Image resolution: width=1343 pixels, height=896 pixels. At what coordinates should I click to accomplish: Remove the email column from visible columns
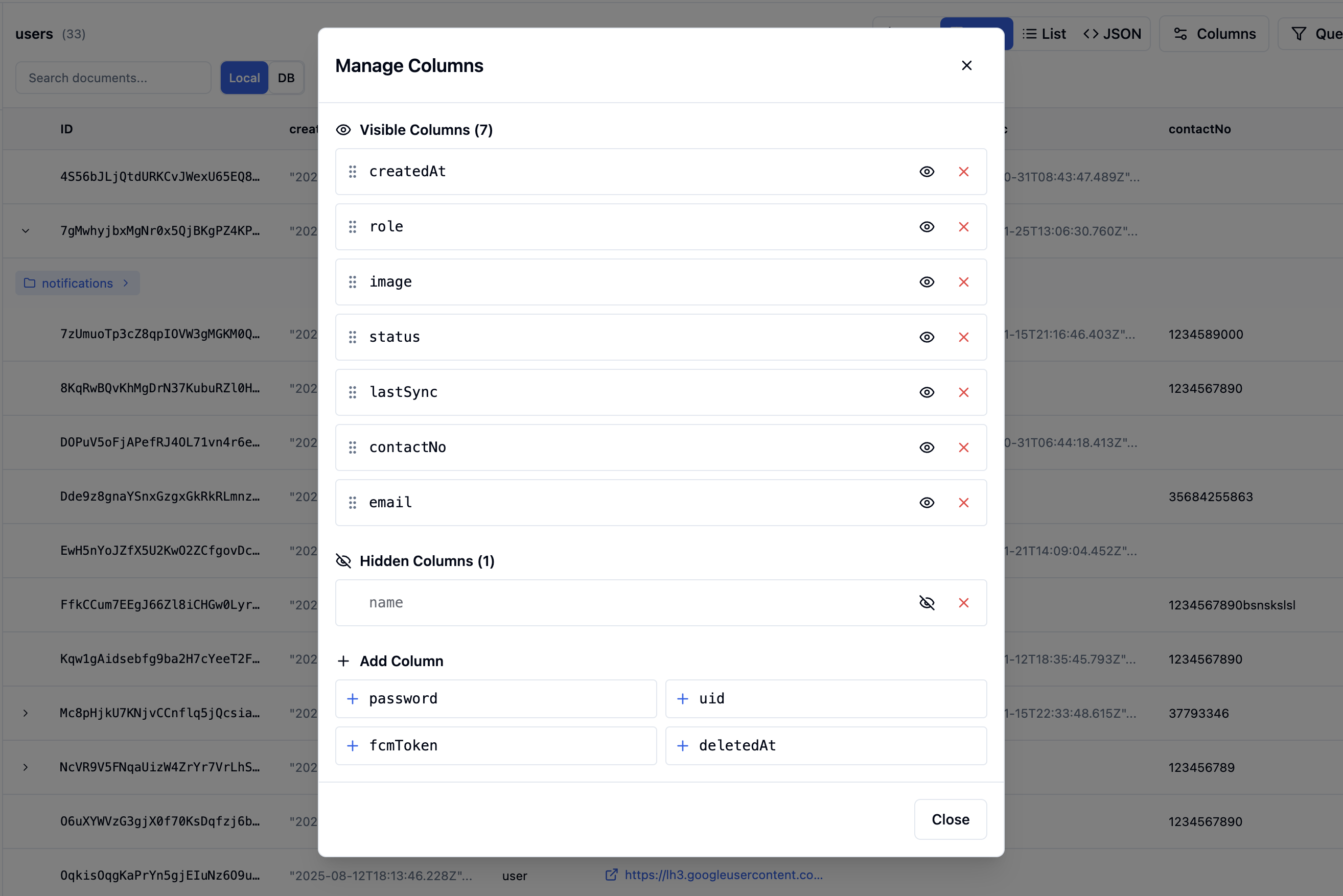click(964, 503)
